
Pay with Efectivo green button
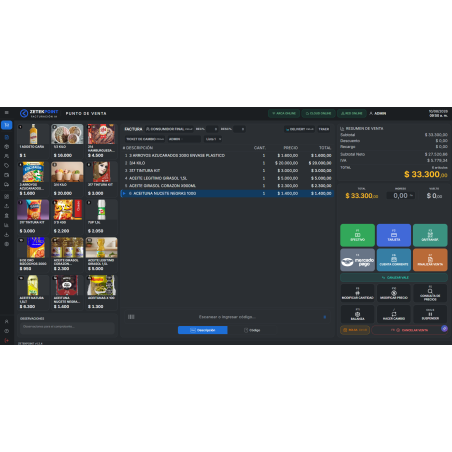point(357,235)
